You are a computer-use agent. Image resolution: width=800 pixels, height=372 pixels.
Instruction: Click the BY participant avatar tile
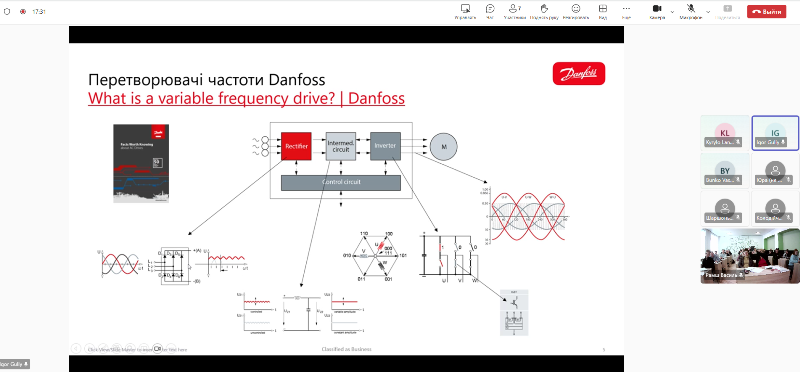point(724,170)
